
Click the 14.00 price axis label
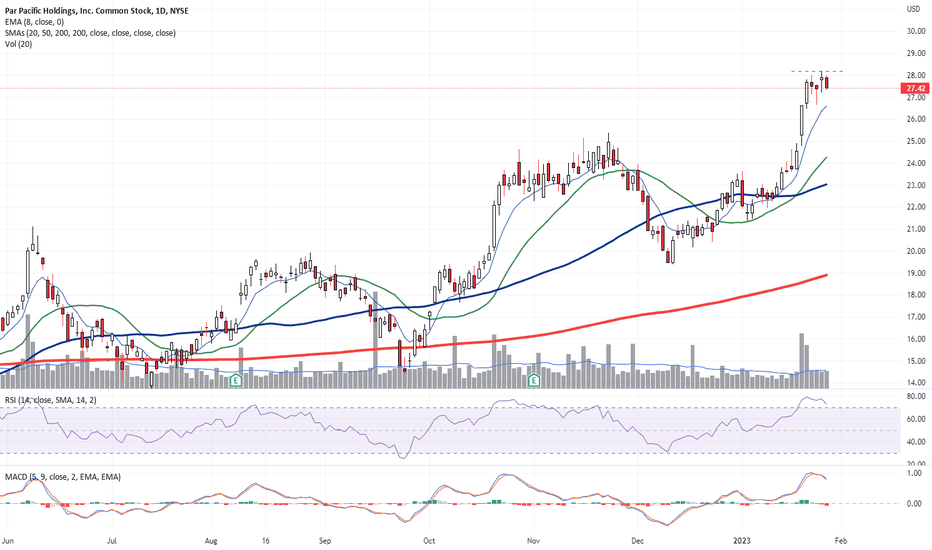coord(916,383)
